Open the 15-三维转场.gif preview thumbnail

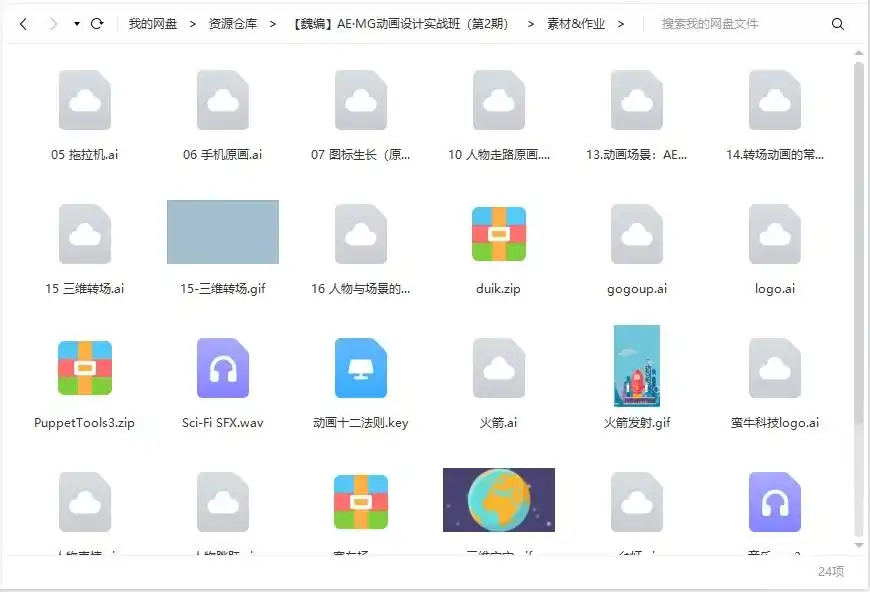pyautogui.click(x=223, y=232)
